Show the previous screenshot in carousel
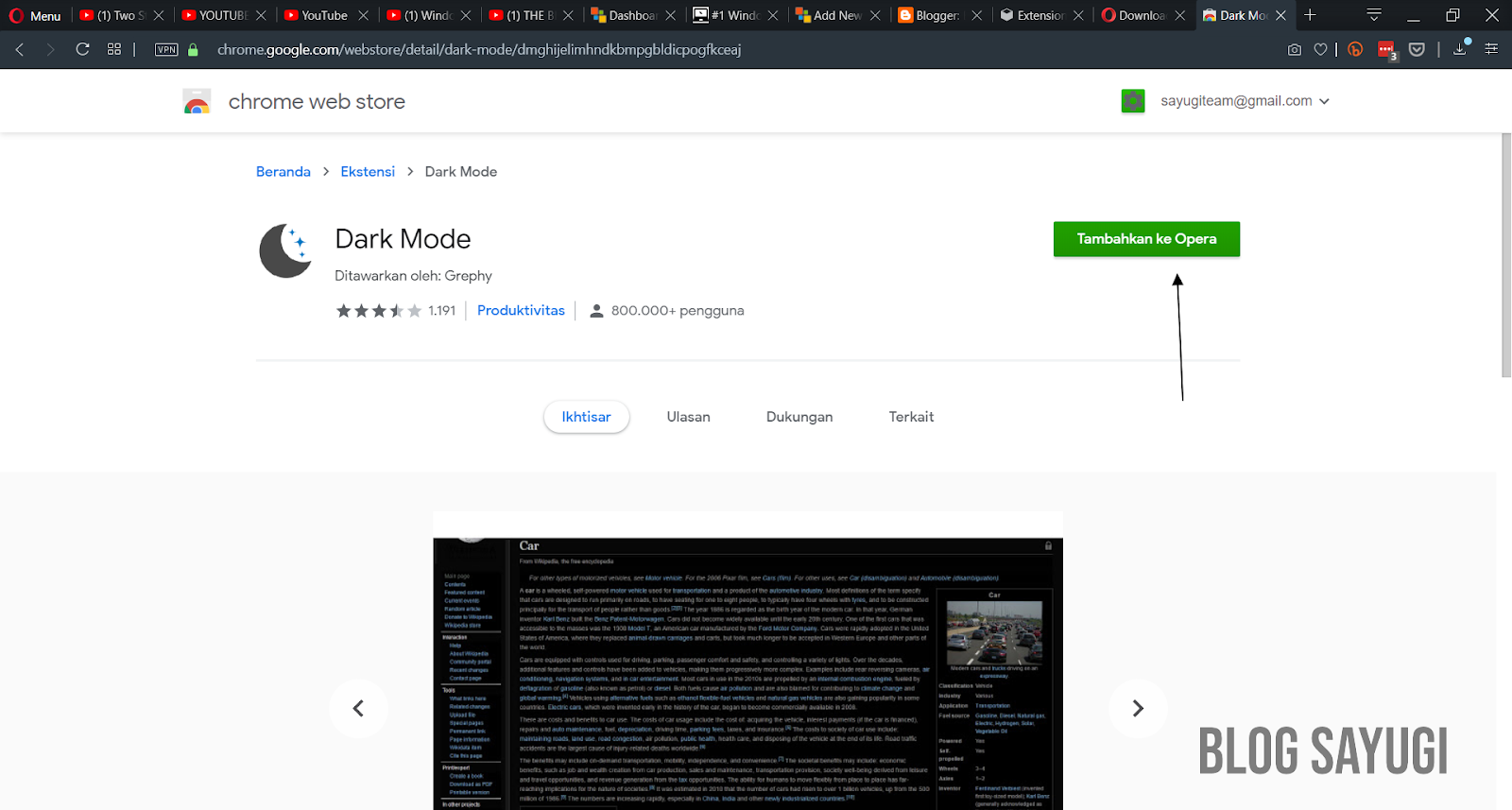The image size is (1512, 810). click(x=358, y=708)
